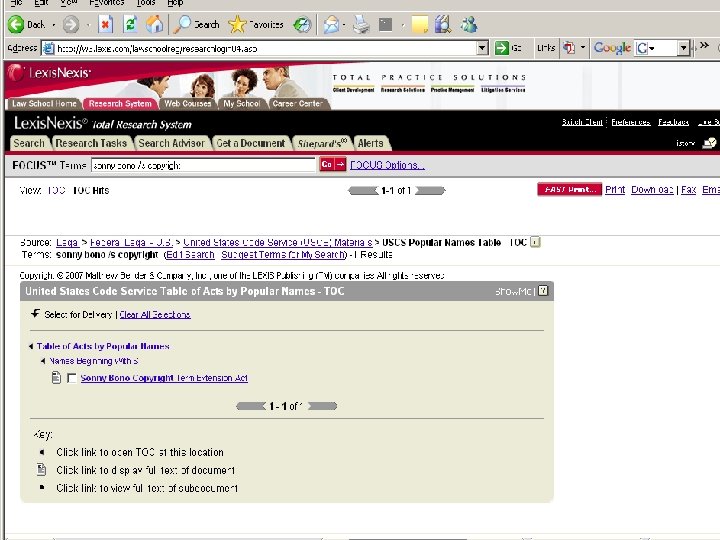
Task: Open My School tab
Action: (242, 104)
